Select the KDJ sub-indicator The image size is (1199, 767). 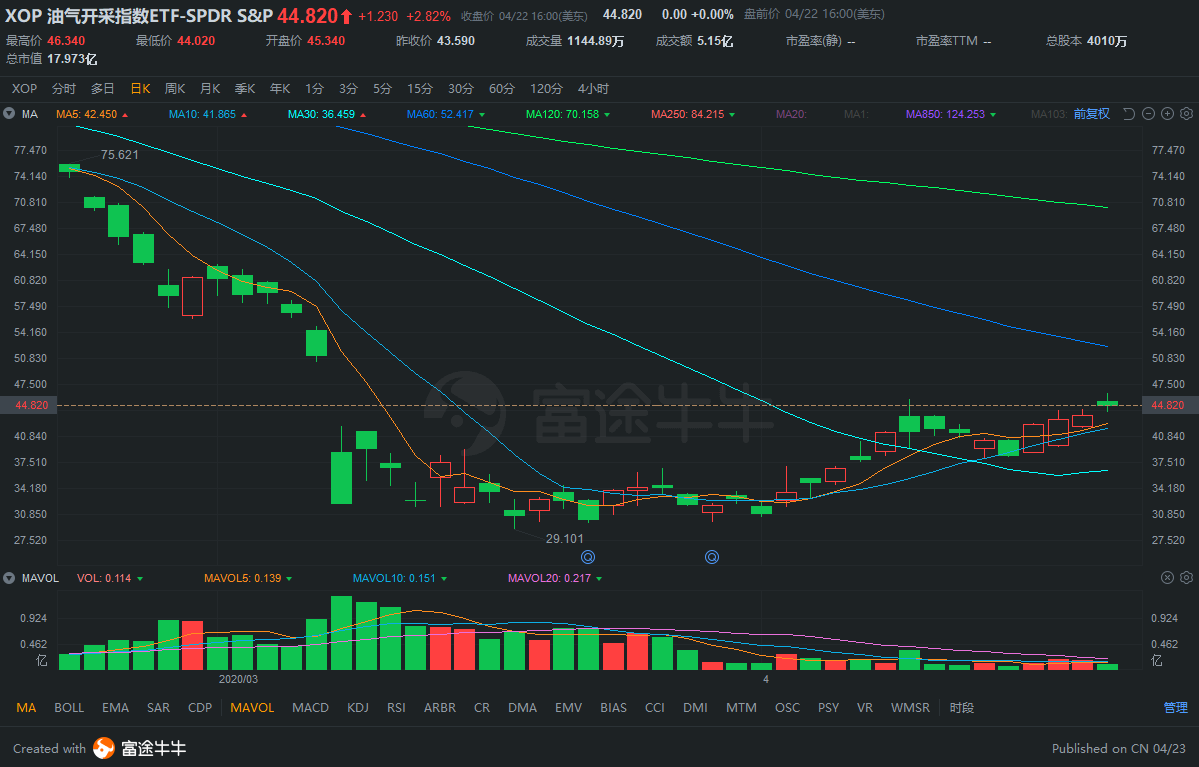click(358, 707)
